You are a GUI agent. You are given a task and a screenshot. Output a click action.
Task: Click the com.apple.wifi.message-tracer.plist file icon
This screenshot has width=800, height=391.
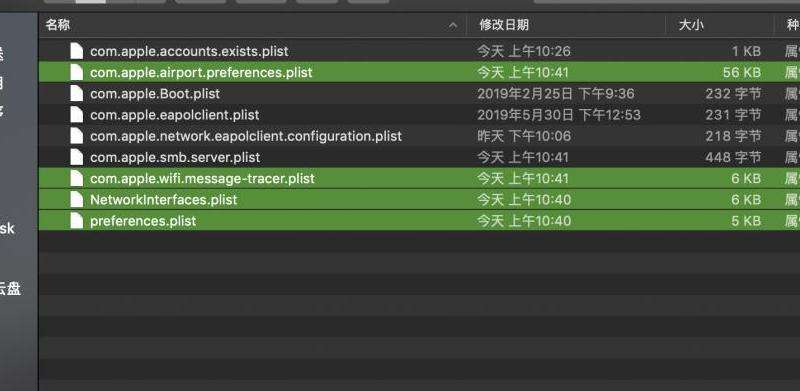(x=77, y=179)
